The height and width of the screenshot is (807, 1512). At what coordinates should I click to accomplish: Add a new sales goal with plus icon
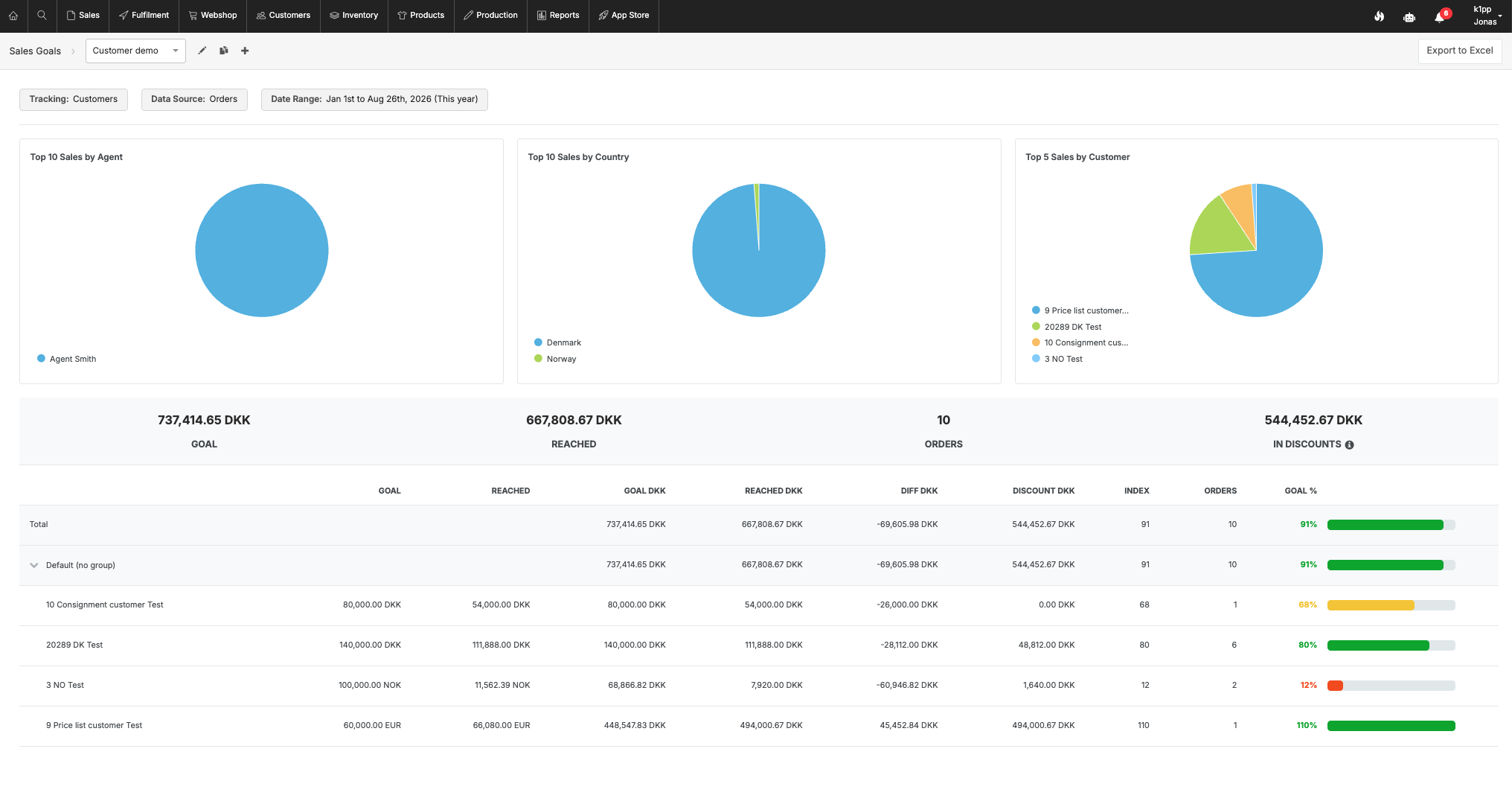(245, 51)
